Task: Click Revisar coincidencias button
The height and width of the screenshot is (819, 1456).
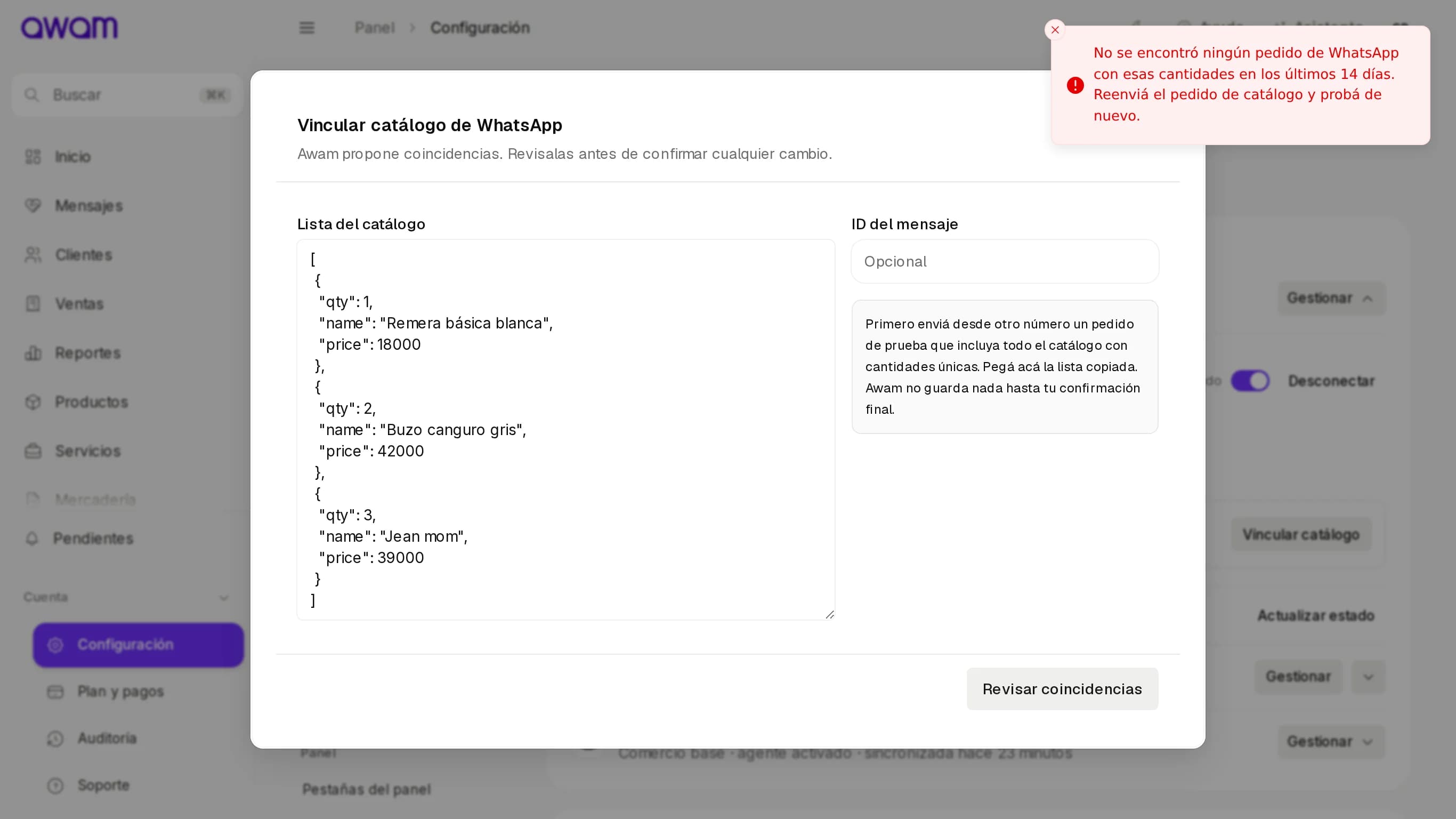Action: pos(1062,689)
